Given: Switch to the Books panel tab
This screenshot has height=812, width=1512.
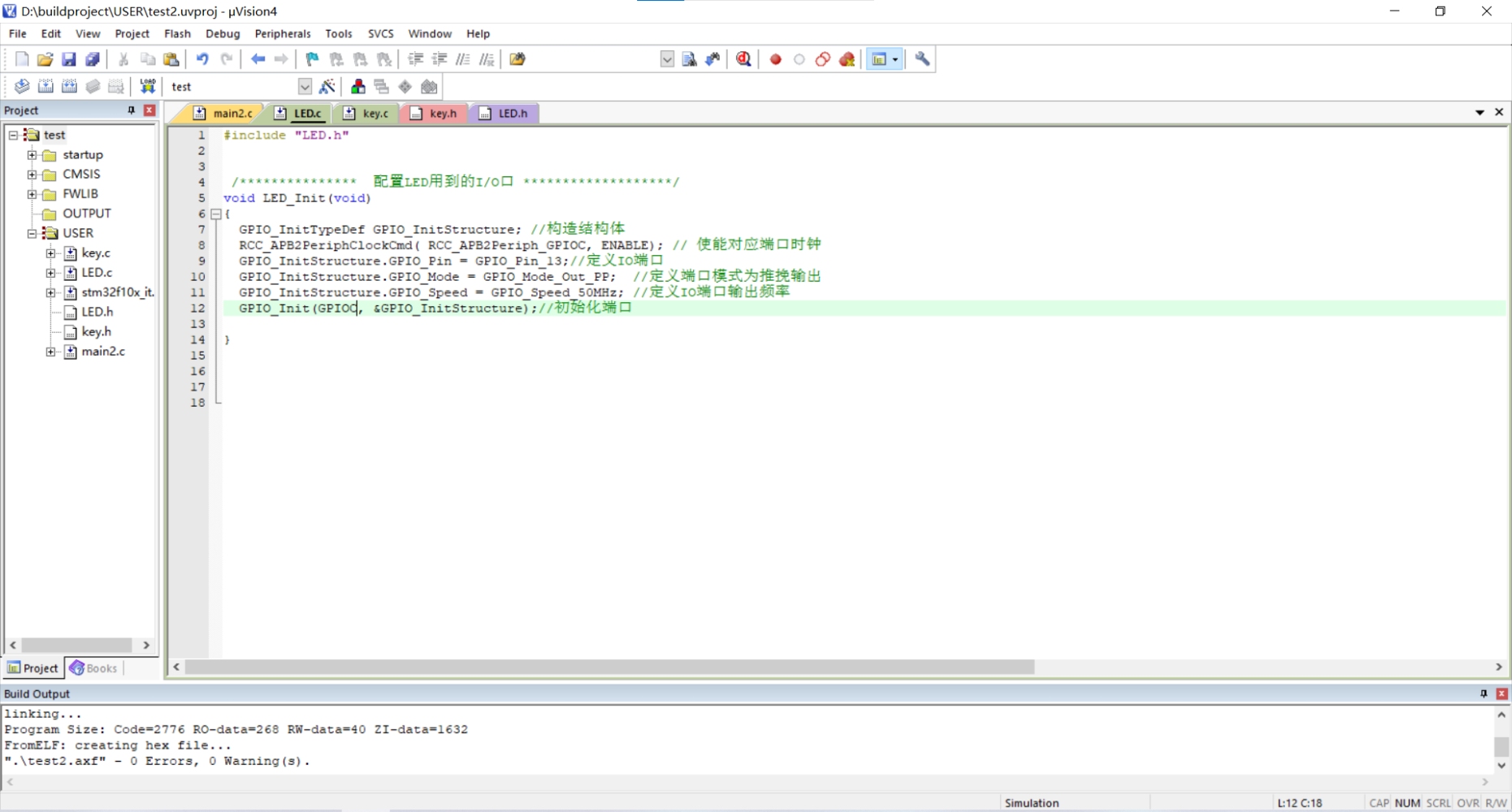Looking at the screenshot, I should click(94, 668).
